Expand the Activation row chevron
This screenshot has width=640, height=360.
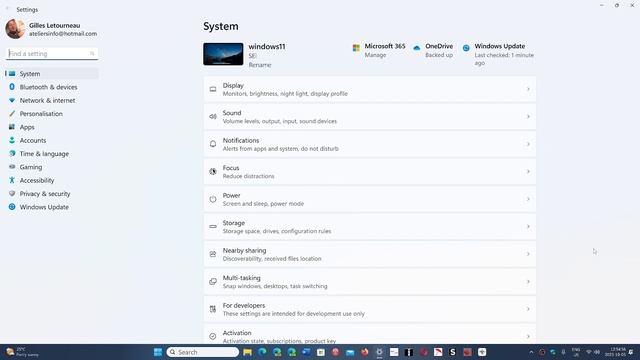[x=528, y=336]
